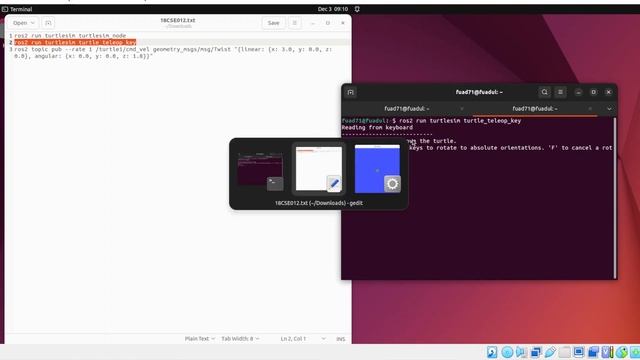The height and width of the screenshot is (360, 640).
Task: Click the VirtualBox shared folders status icon
Action: pyautogui.click(x=564, y=352)
